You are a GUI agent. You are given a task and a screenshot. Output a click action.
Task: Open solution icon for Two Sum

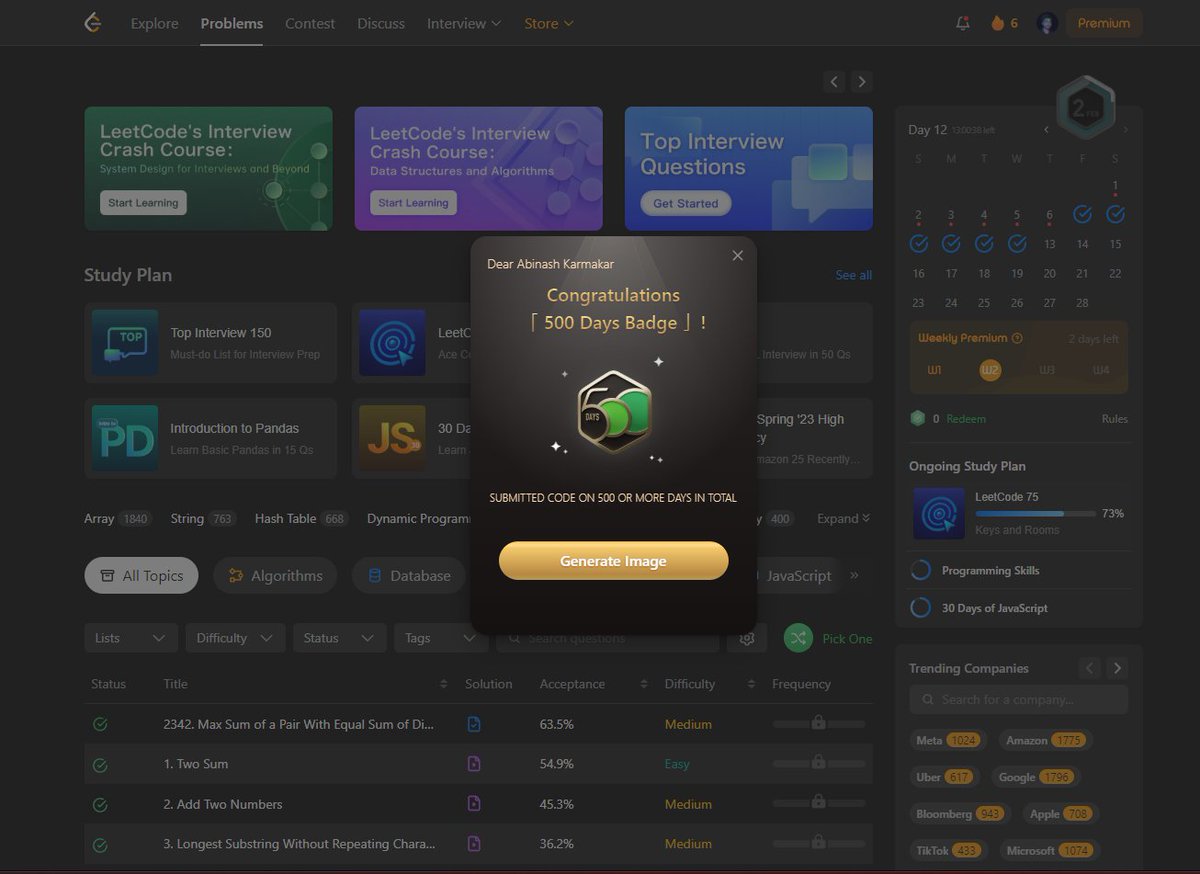tap(474, 764)
